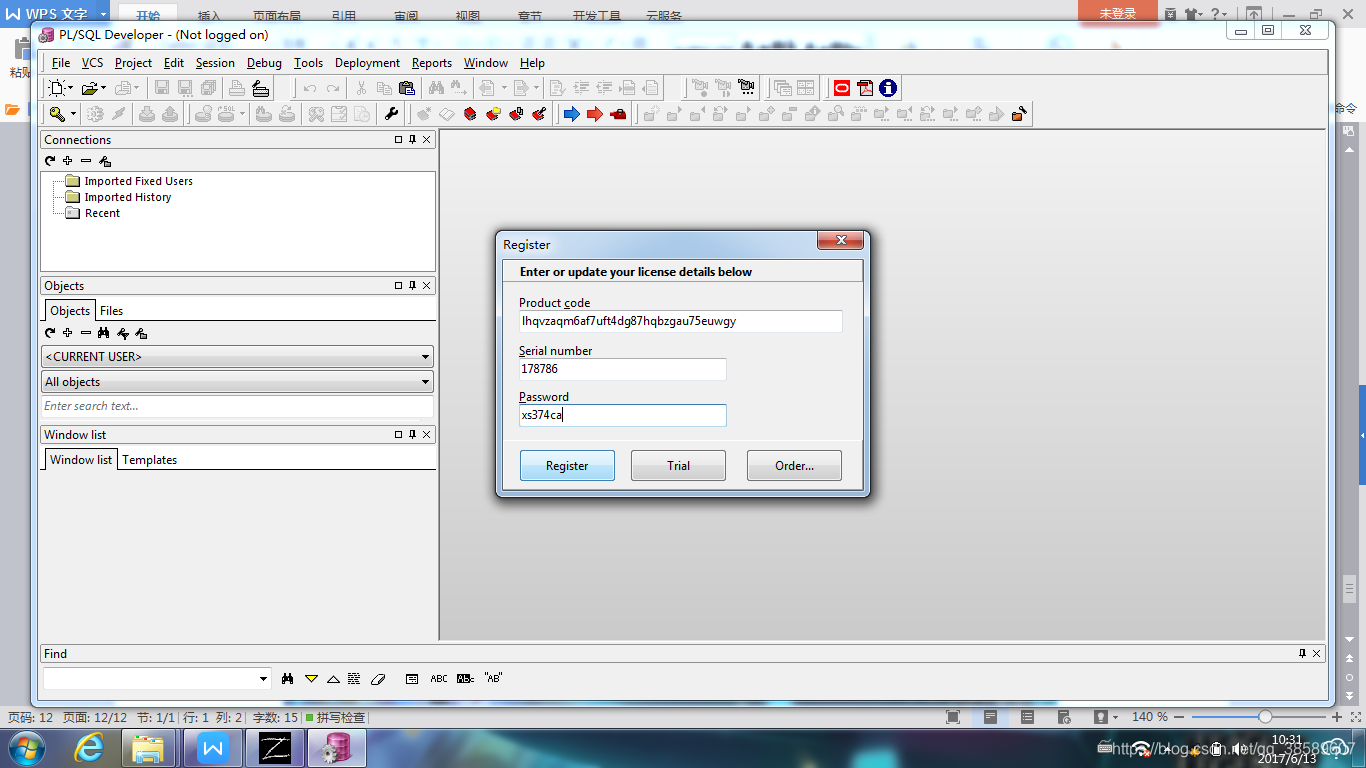Open the Session menu
The height and width of the screenshot is (768, 1366).
(215, 63)
